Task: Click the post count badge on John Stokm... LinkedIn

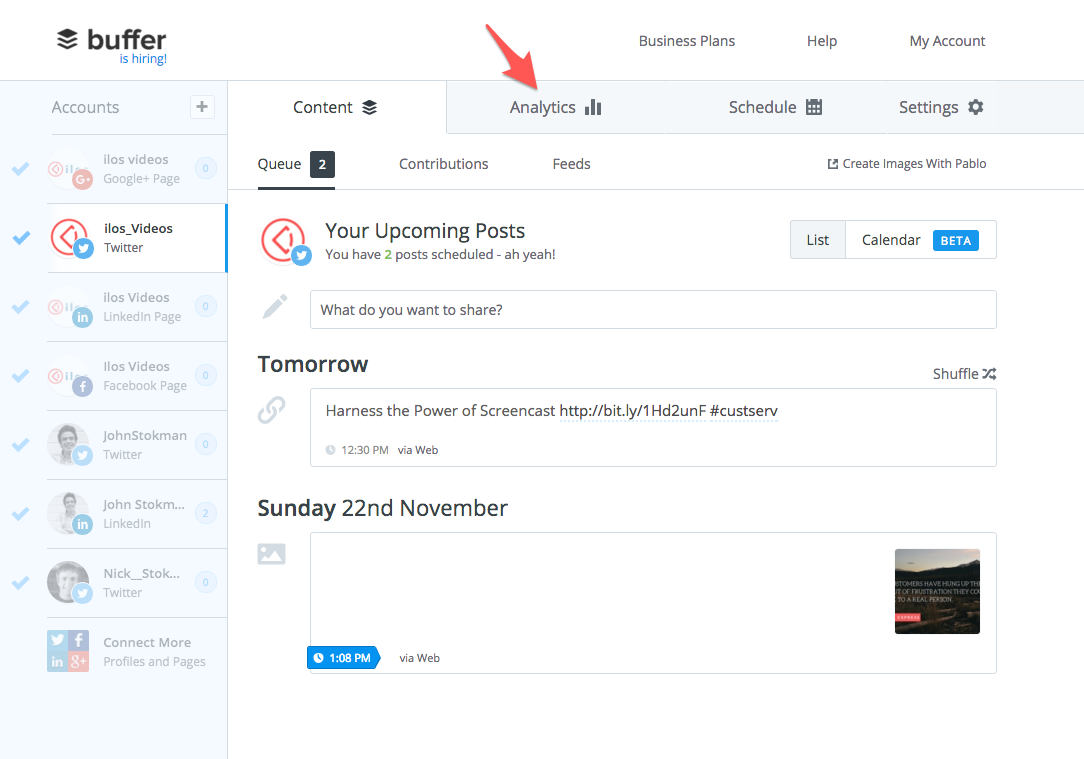Action: tap(205, 513)
